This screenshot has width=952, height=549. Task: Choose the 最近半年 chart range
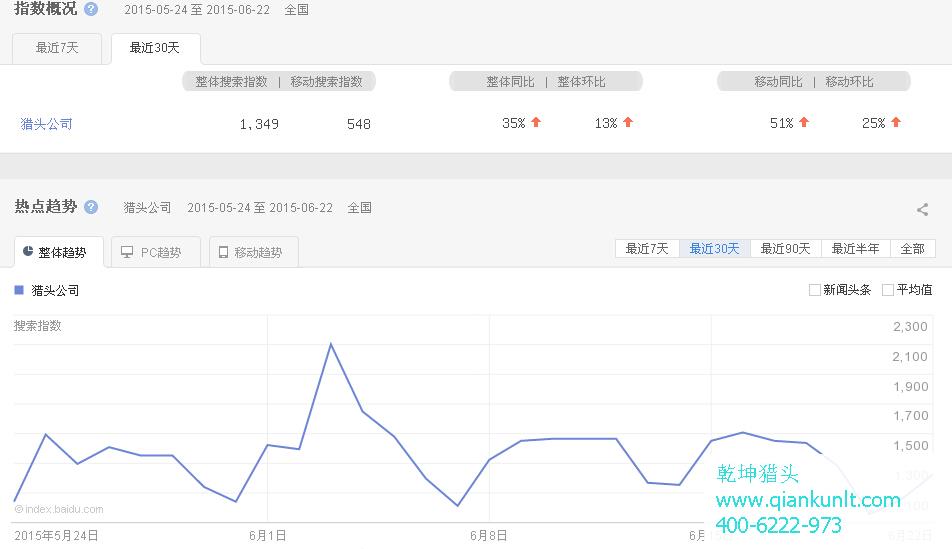856,249
